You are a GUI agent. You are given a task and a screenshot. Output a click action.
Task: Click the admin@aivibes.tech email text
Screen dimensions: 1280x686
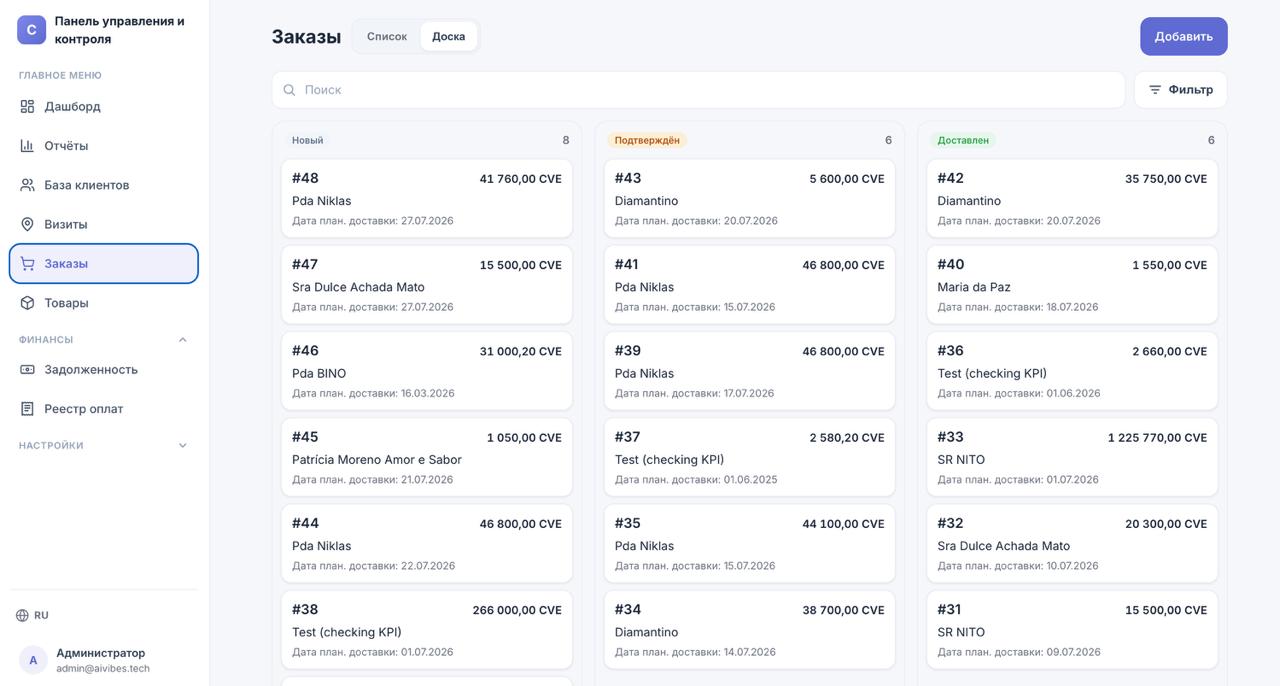click(103, 669)
